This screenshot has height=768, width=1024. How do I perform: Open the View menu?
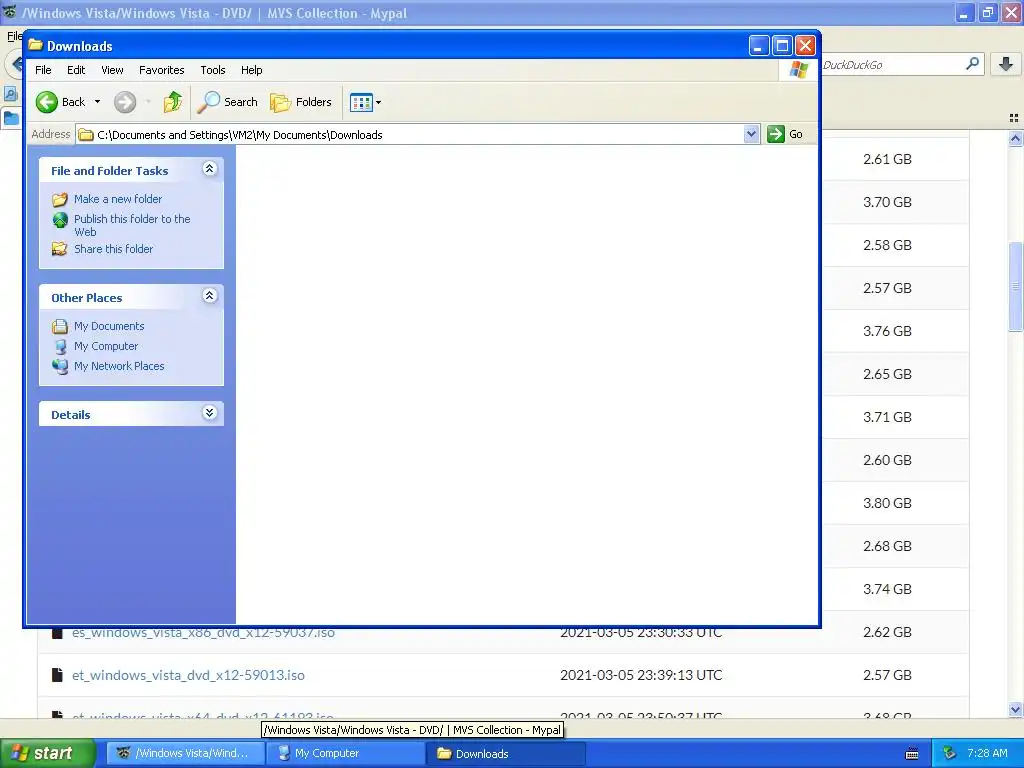(x=112, y=70)
